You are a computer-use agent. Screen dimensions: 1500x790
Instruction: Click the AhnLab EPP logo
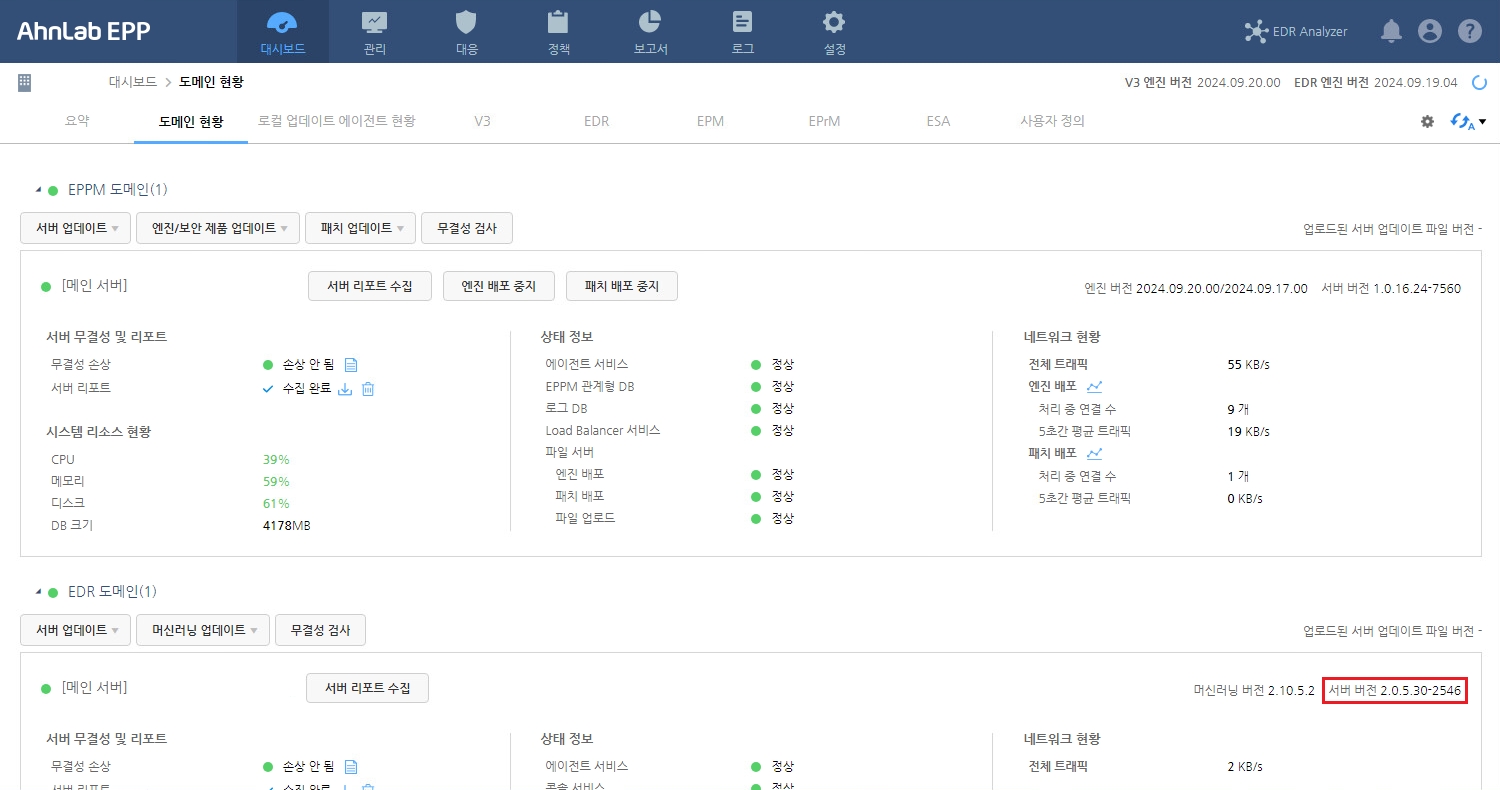click(83, 31)
